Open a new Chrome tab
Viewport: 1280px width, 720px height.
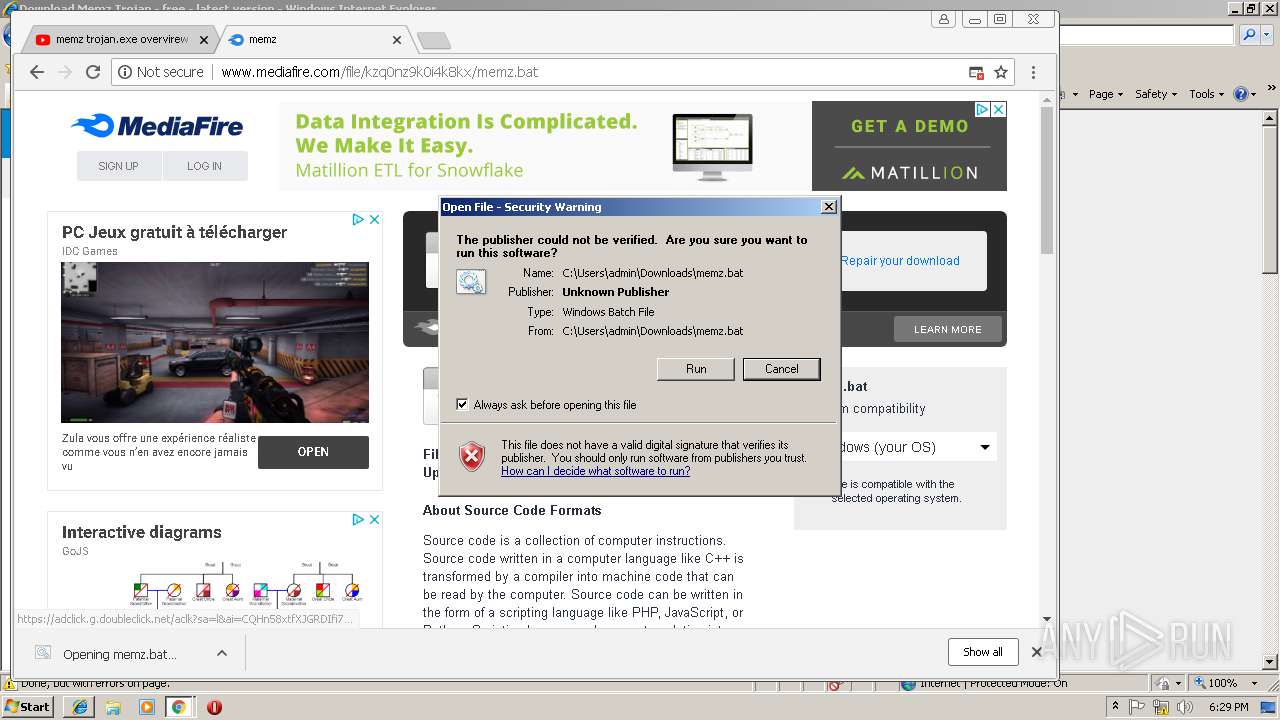point(434,40)
